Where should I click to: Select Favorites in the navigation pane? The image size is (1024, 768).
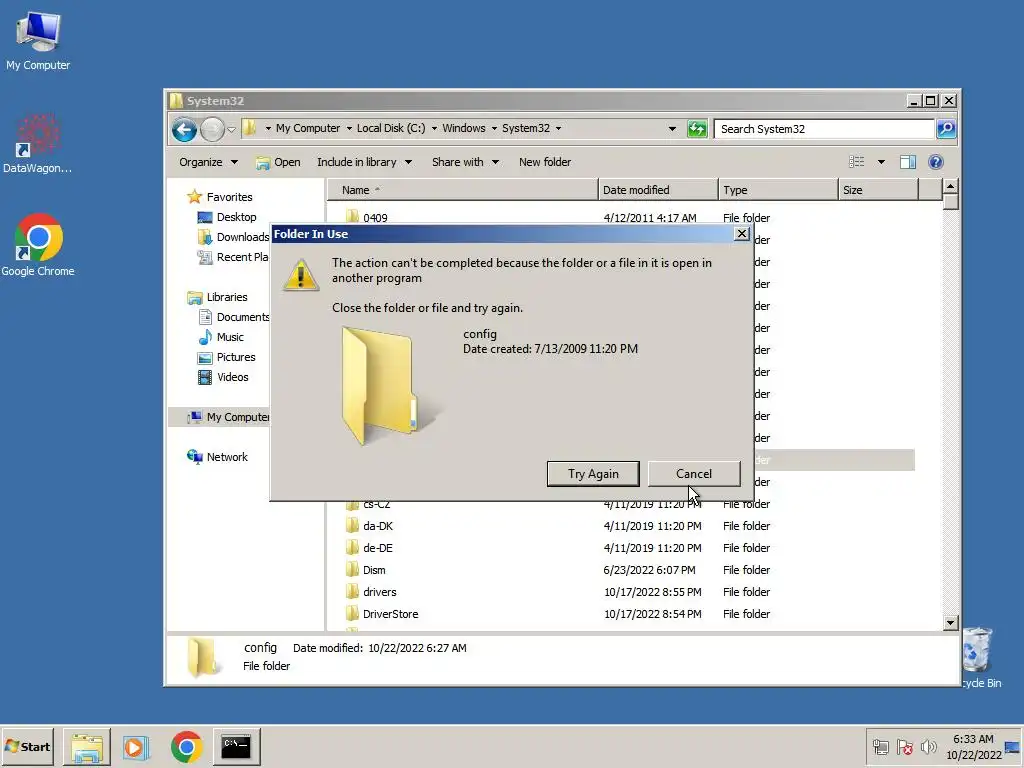click(x=220, y=197)
